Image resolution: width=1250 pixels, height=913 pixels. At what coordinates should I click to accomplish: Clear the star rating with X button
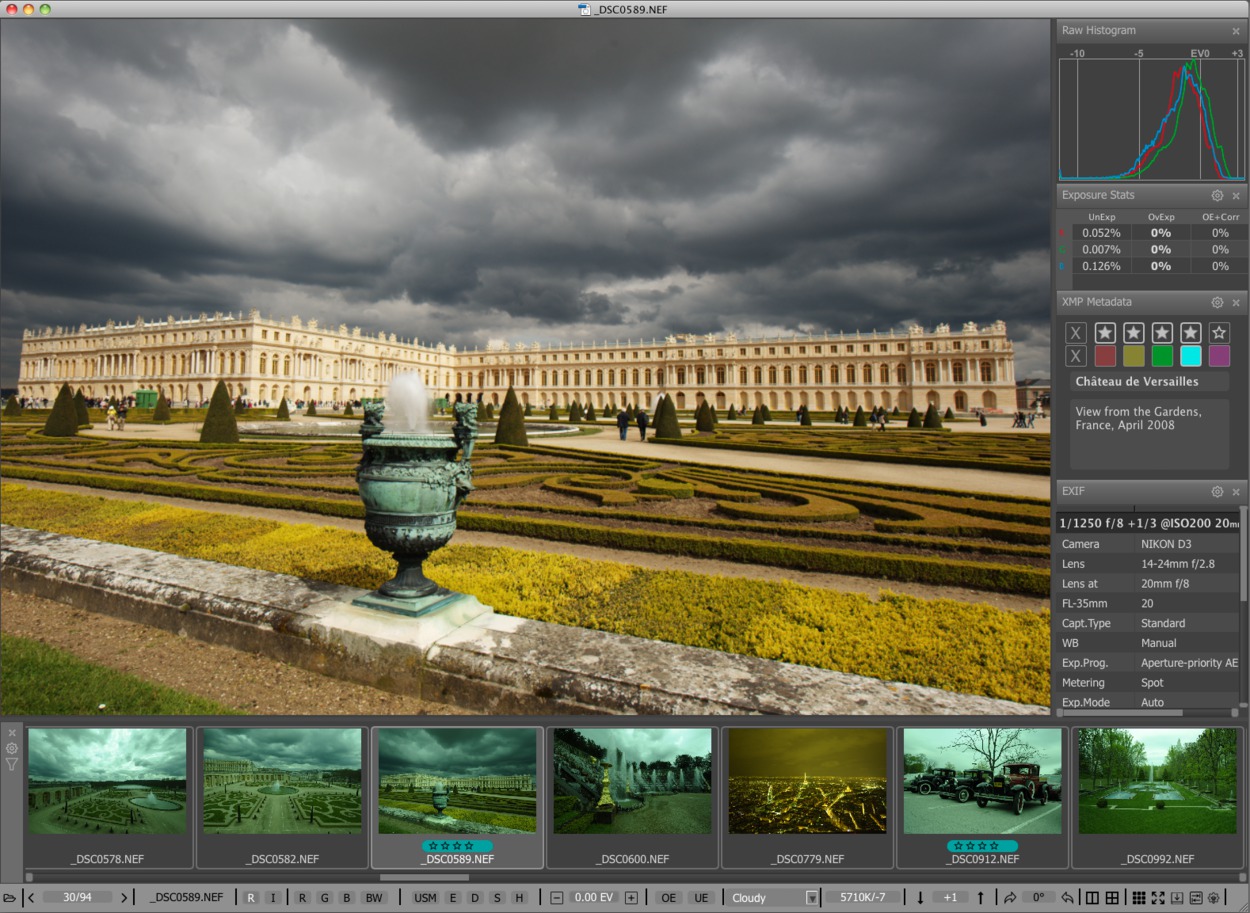(1076, 333)
